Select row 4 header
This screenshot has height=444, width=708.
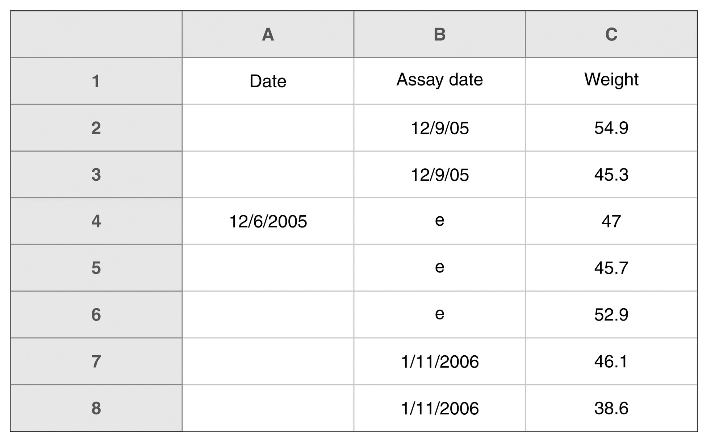tap(96, 221)
